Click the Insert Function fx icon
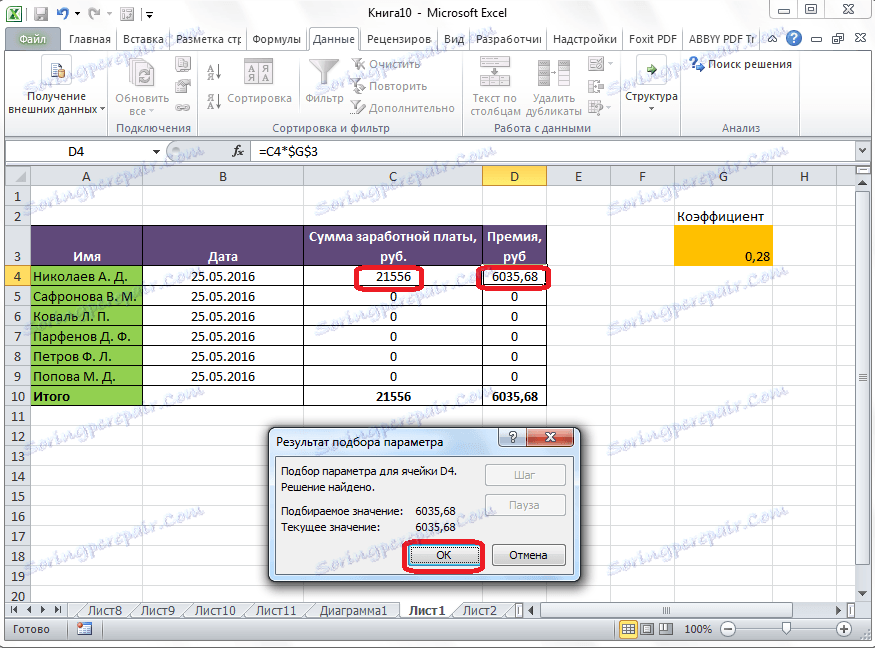Viewport: 875px width, 648px height. pyautogui.click(x=238, y=151)
